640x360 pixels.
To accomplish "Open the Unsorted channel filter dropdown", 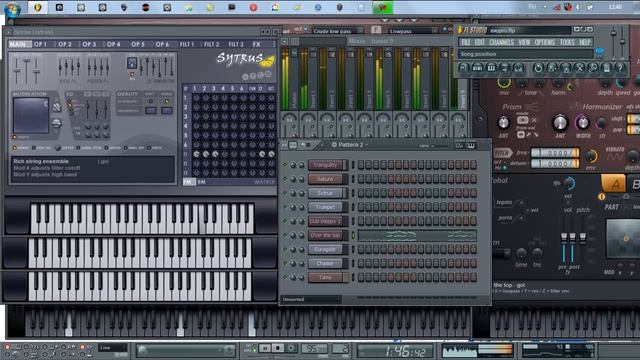I will coord(311,299).
